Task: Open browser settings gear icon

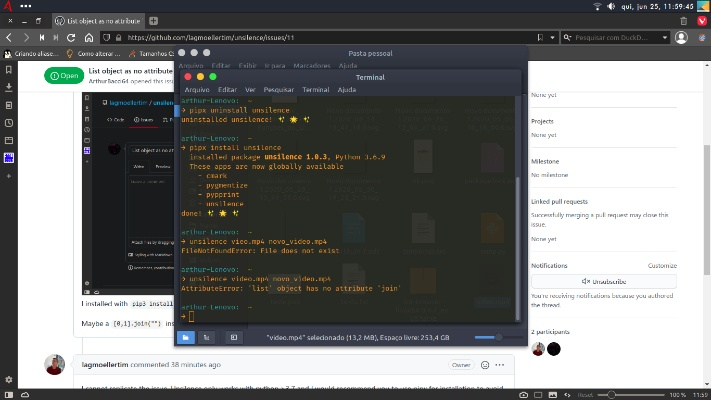Action: point(9,381)
